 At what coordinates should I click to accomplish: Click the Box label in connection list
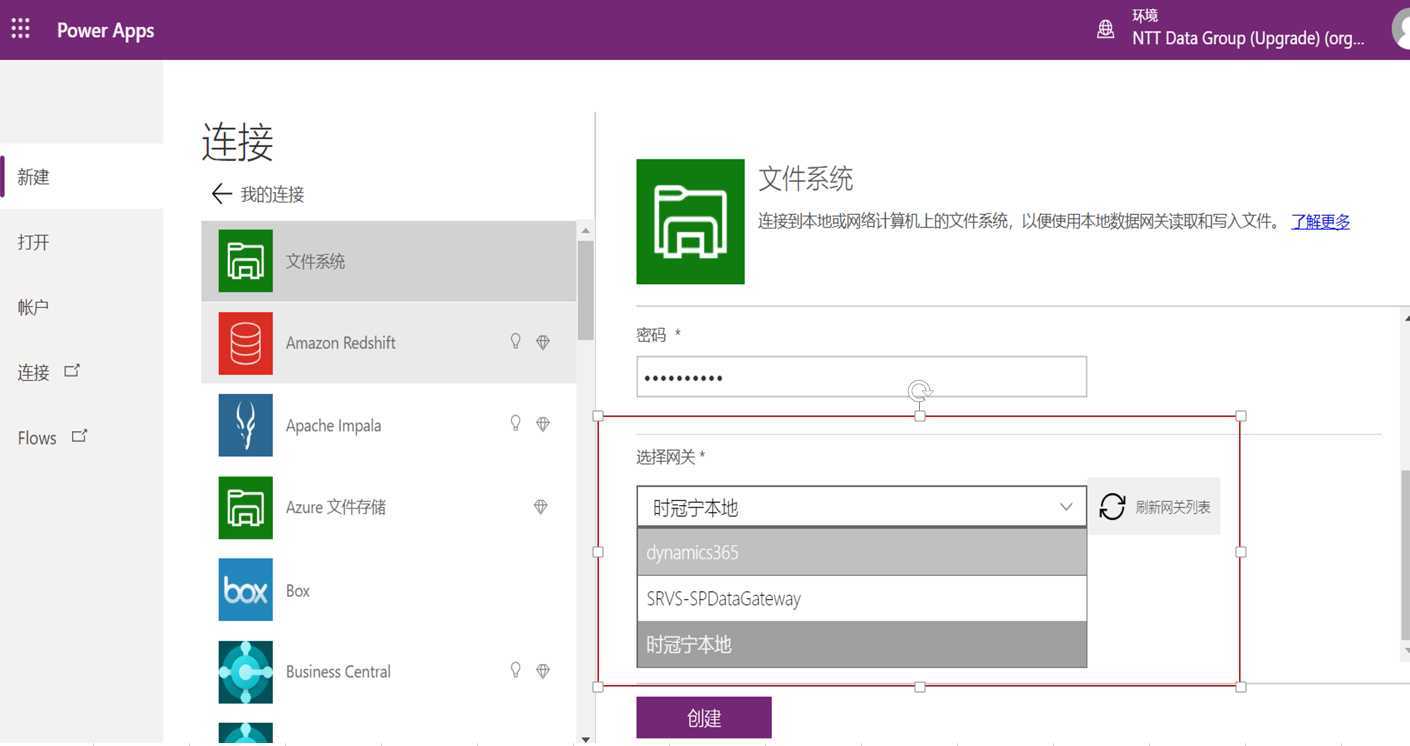(298, 590)
